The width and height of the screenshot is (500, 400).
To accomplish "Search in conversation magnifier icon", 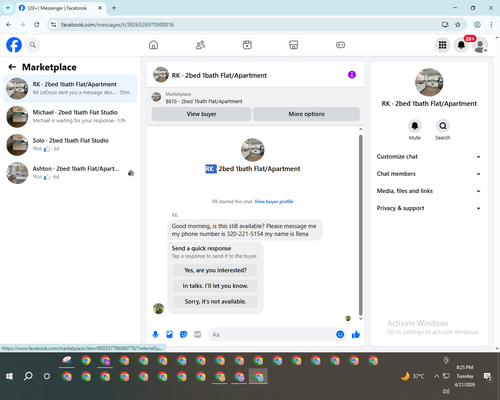I will [443, 126].
